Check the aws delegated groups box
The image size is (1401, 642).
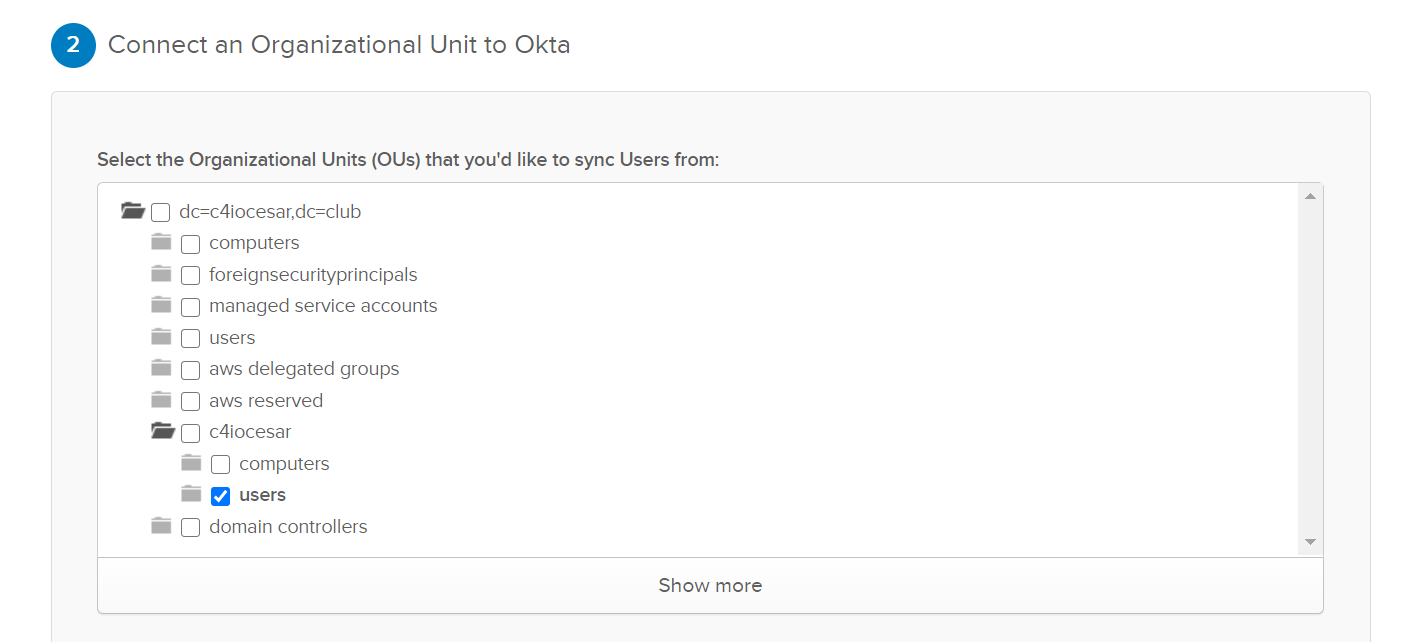tap(191, 370)
